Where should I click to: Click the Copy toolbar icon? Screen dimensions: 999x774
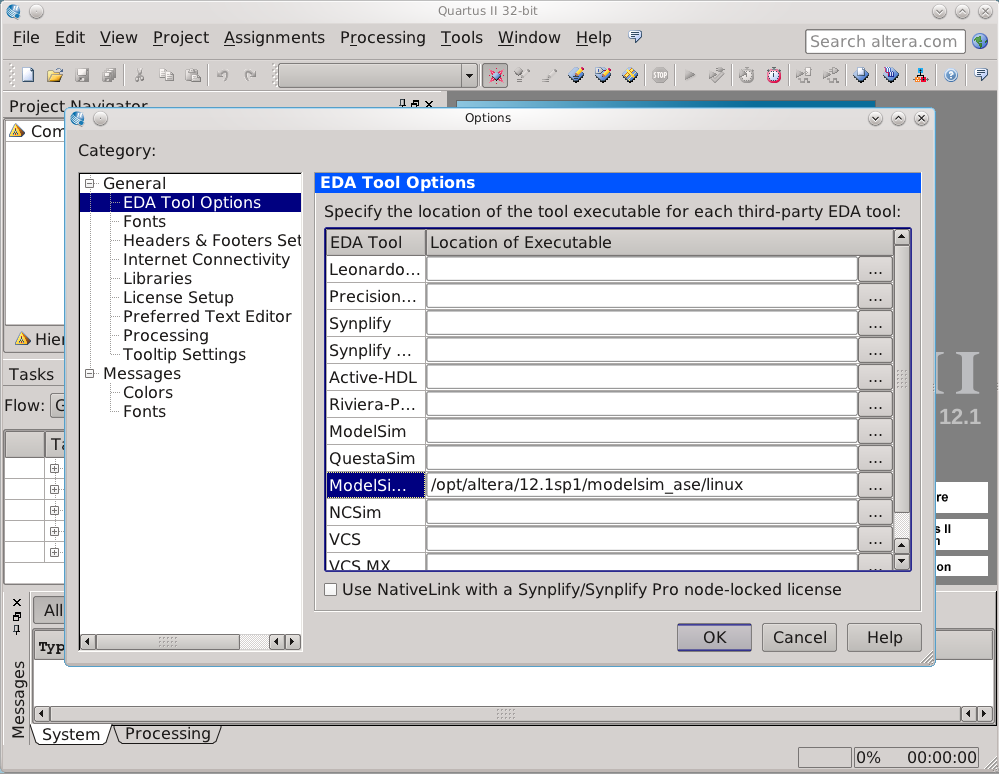tap(166, 75)
